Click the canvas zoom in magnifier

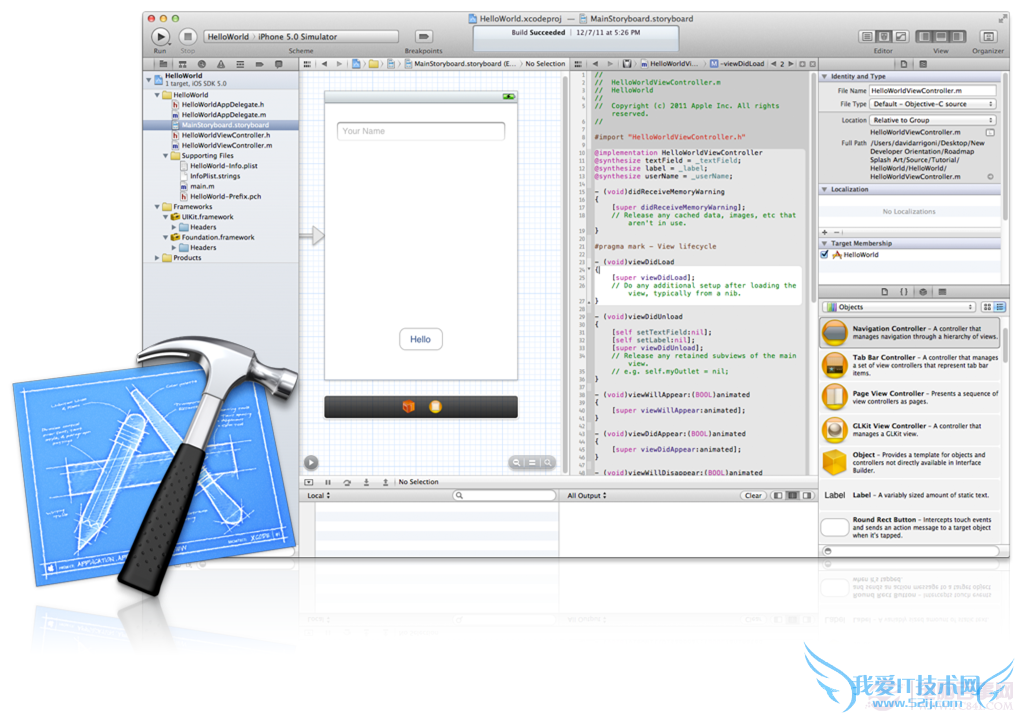(548, 462)
